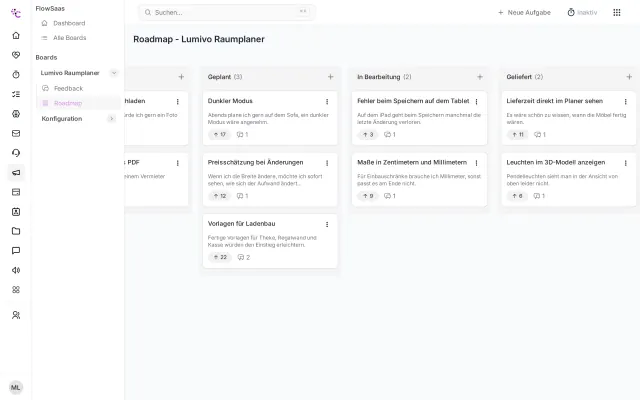Click the Geliefert column header
The height and width of the screenshot is (400, 640).
[x=524, y=77]
